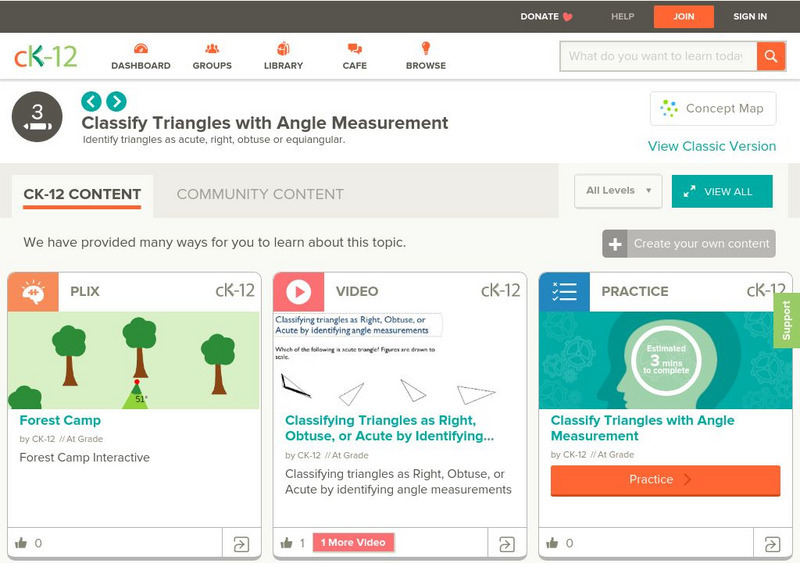Click the Join button
800x563 pixels.
tap(684, 16)
